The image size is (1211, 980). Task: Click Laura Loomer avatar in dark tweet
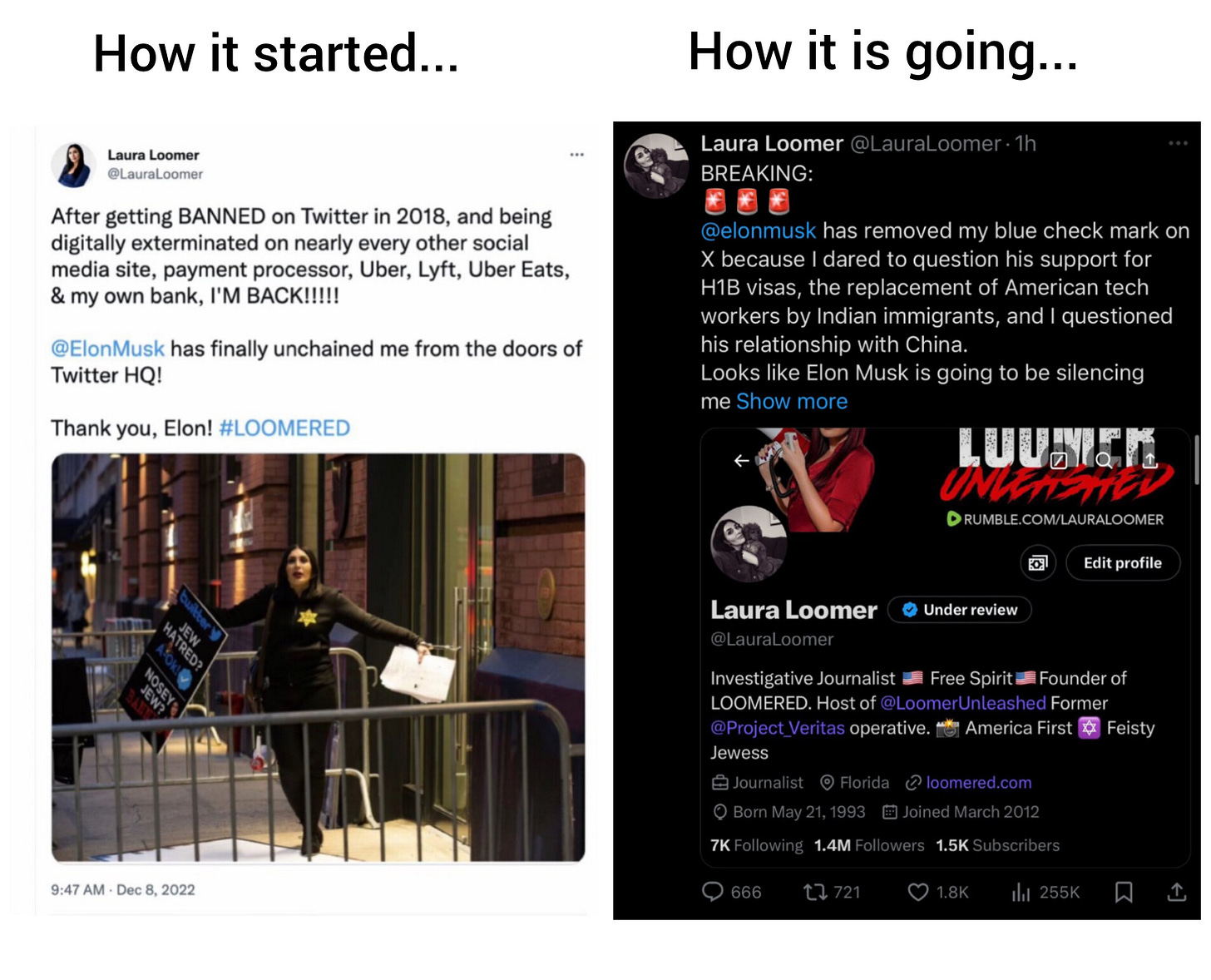tap(656, 166)
